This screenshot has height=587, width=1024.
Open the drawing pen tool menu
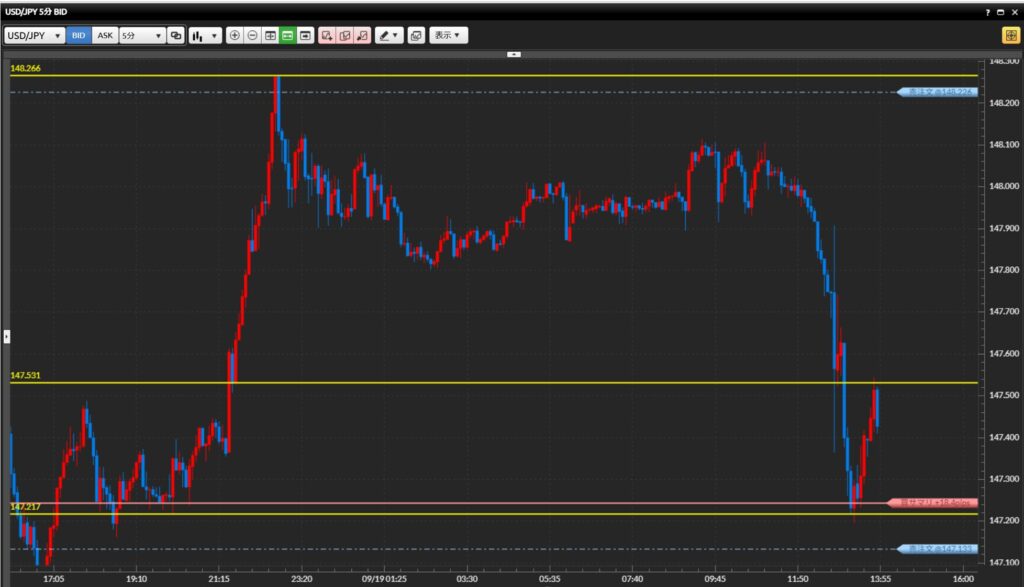[x=389, y=35]
